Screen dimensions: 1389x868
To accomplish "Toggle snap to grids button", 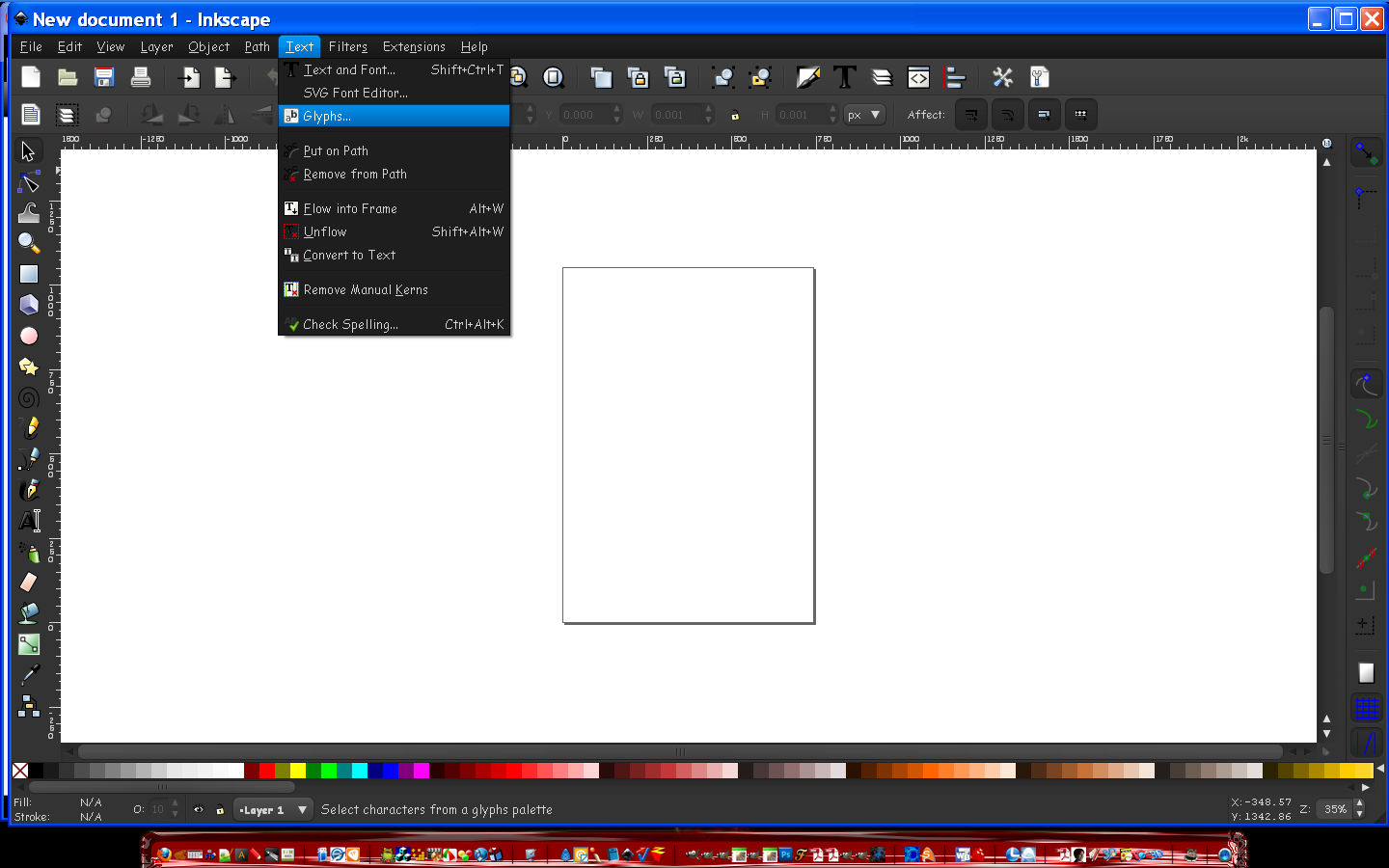I will (x=1366, y=709).
